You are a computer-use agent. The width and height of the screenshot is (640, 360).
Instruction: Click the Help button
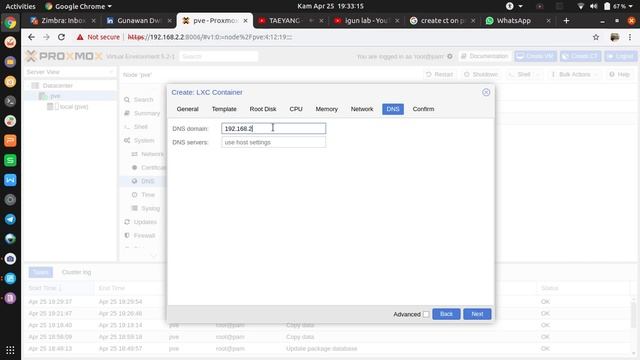pos(619,74)
